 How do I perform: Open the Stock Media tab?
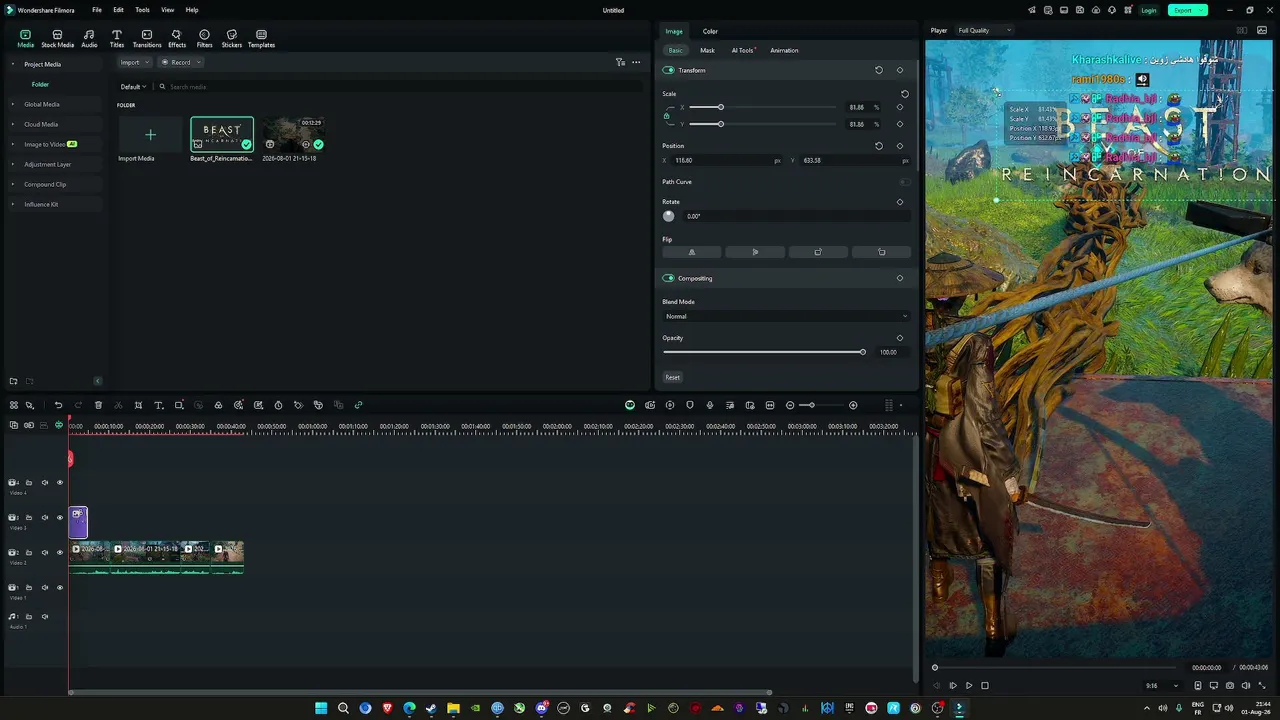pos(57,39)
